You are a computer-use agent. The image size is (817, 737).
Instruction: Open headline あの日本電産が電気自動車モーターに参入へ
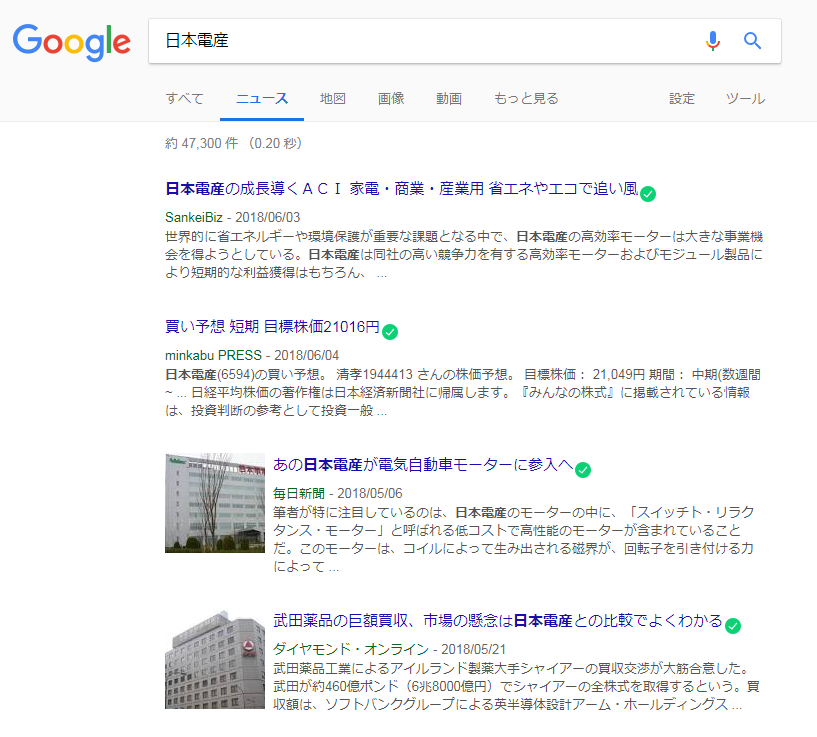(423, 464)
